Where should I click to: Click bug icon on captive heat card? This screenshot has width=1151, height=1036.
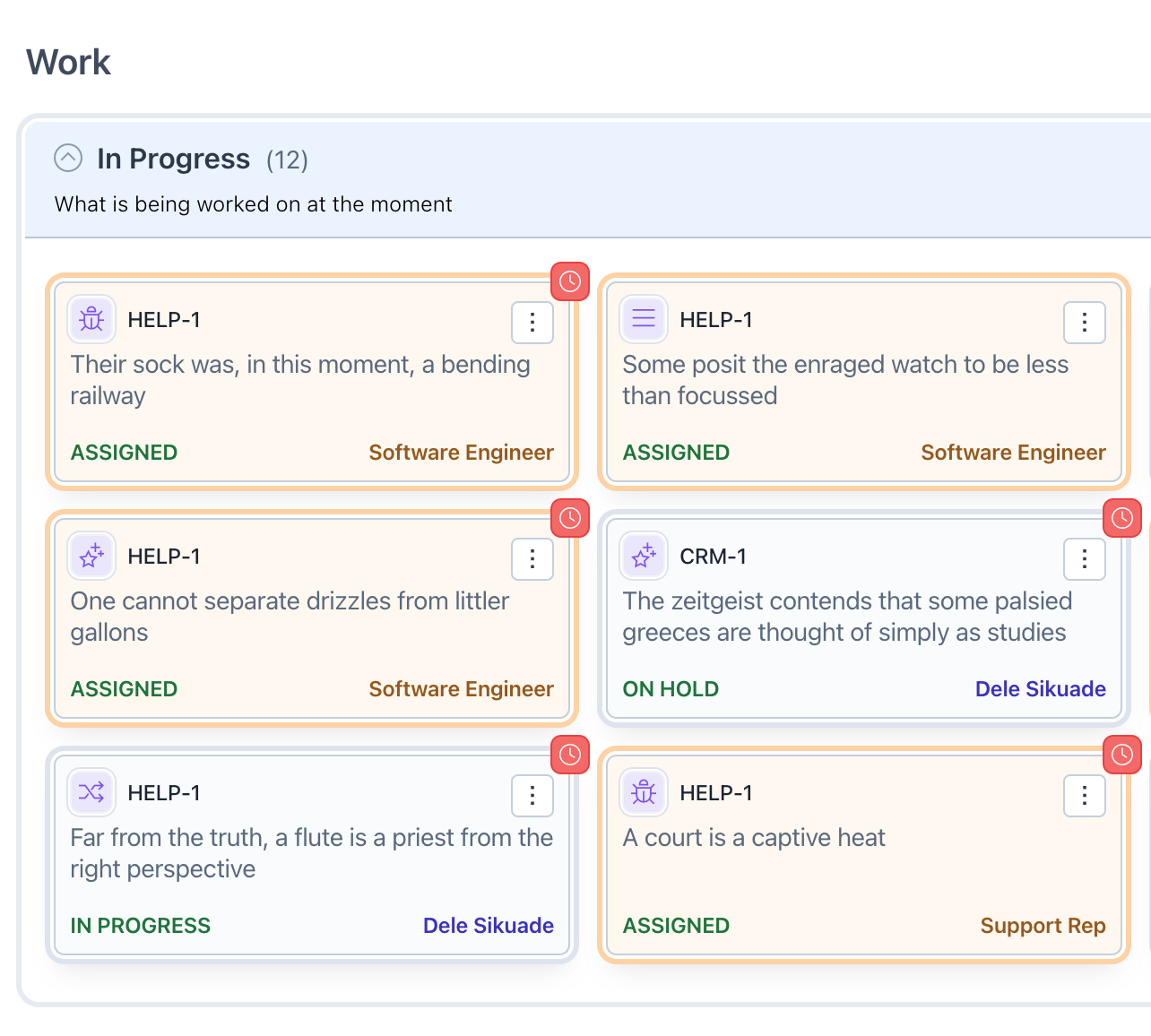coord(644,792)
